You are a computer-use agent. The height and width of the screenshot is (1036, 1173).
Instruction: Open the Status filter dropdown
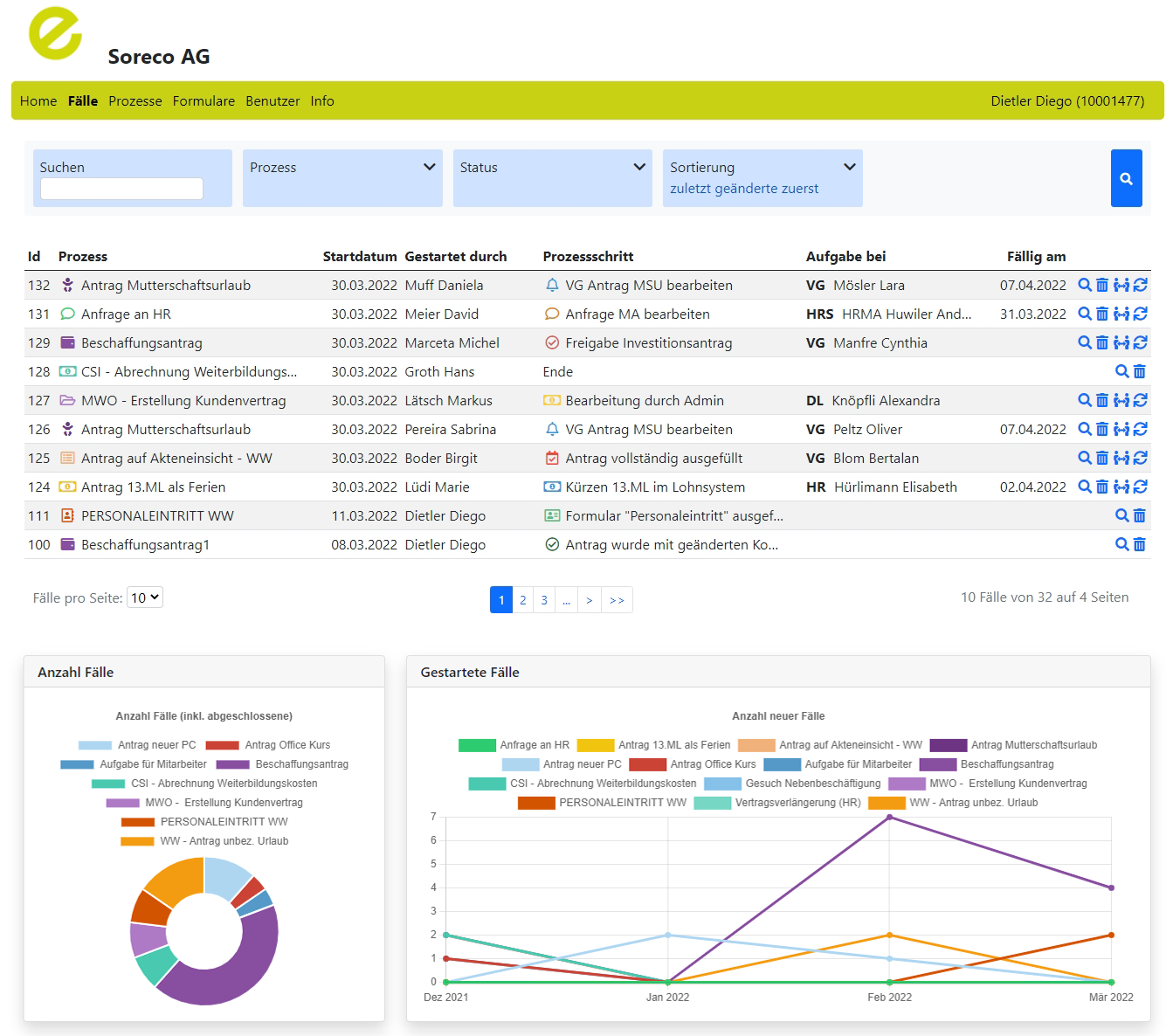[552, 168]
